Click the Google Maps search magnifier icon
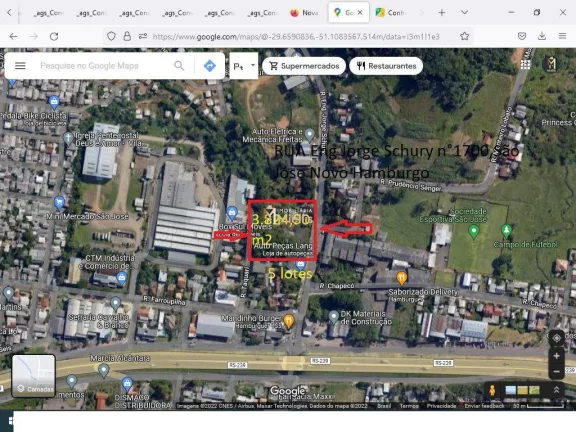Screen dimensions: 576x432 click(179, 66)
